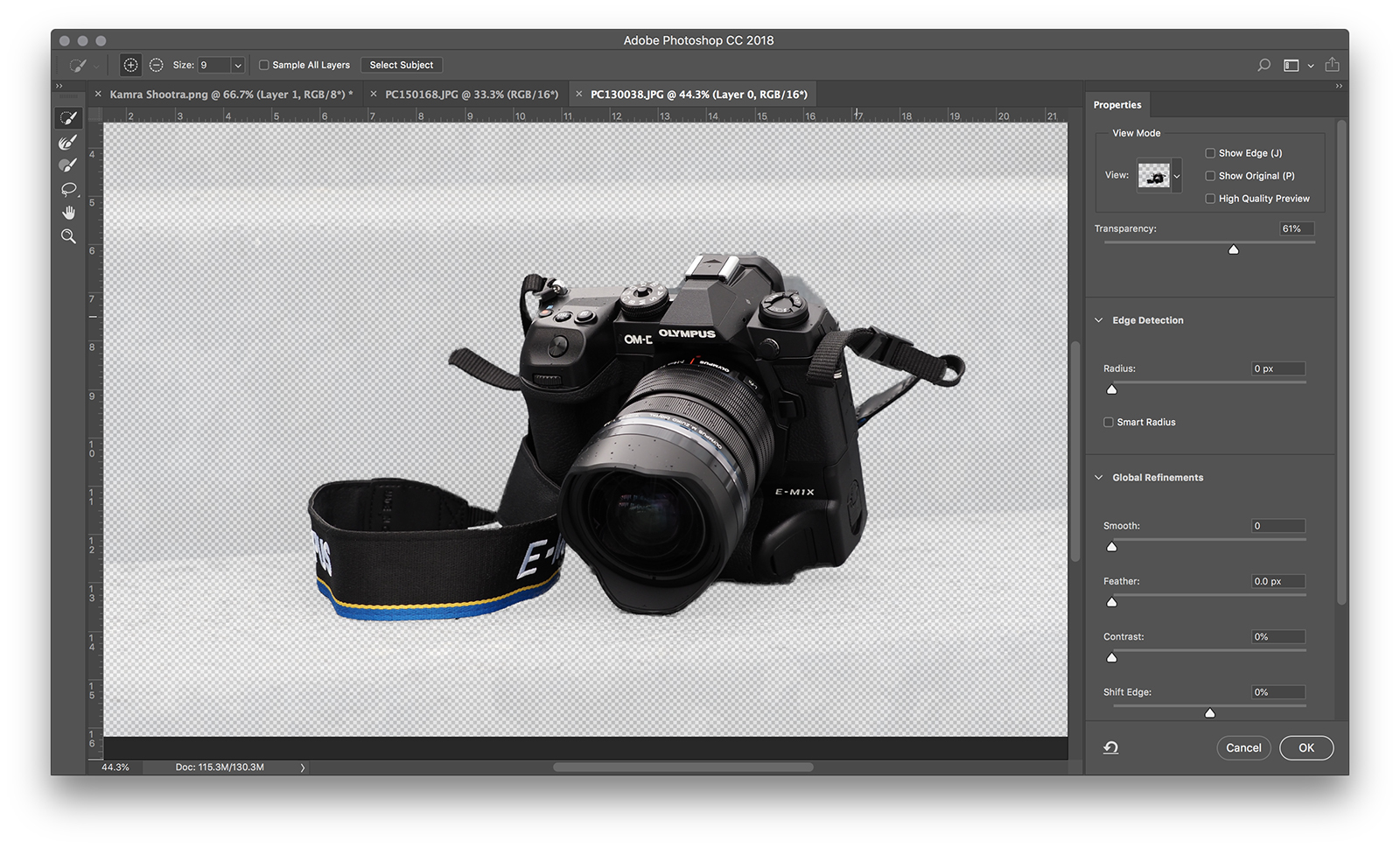Collapse the Global Refinements section

click(1099, 478)
